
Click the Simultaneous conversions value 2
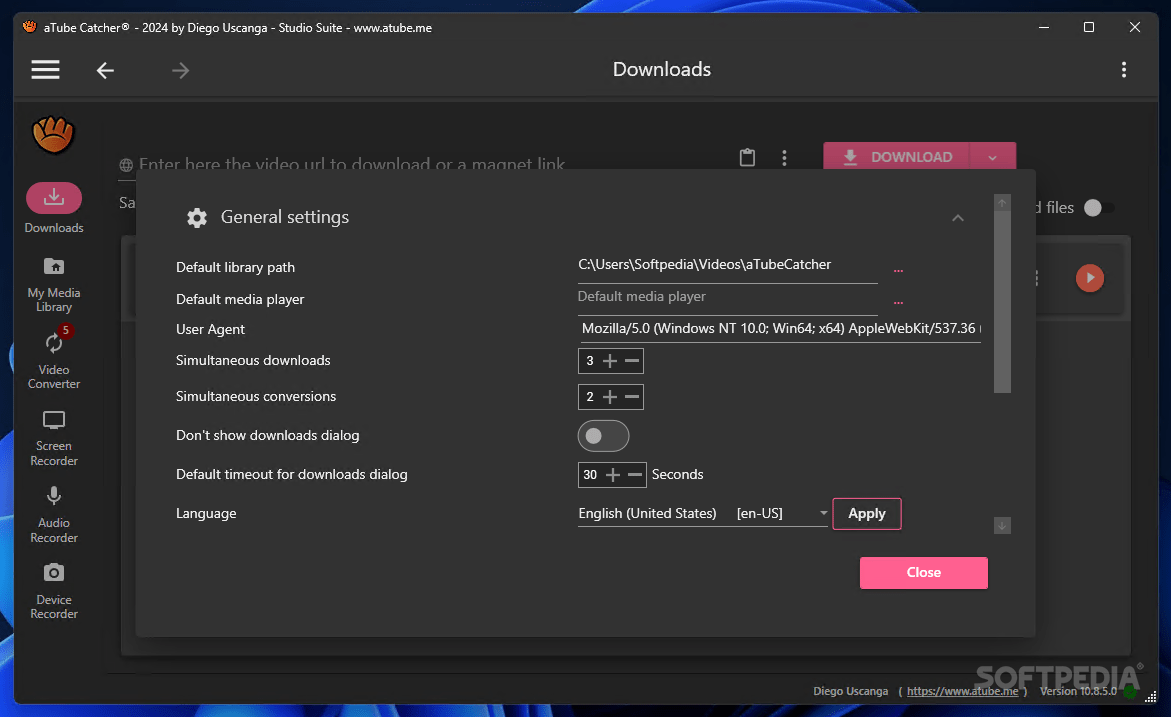pos(589,397)
